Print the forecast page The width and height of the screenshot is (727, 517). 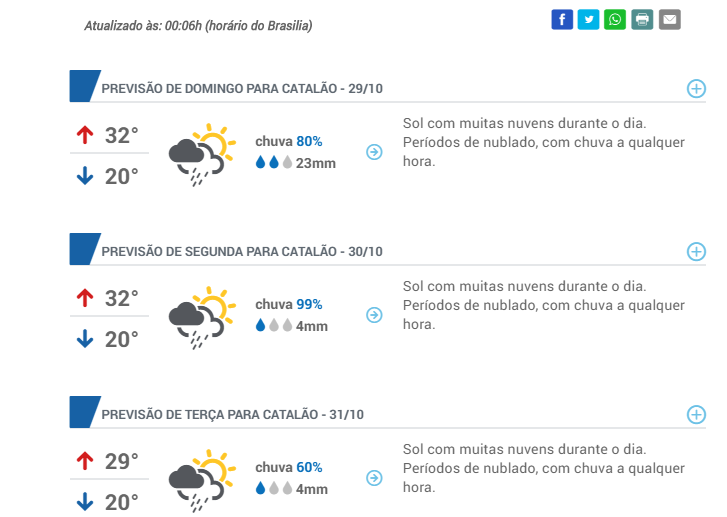[x=642, y=19]
